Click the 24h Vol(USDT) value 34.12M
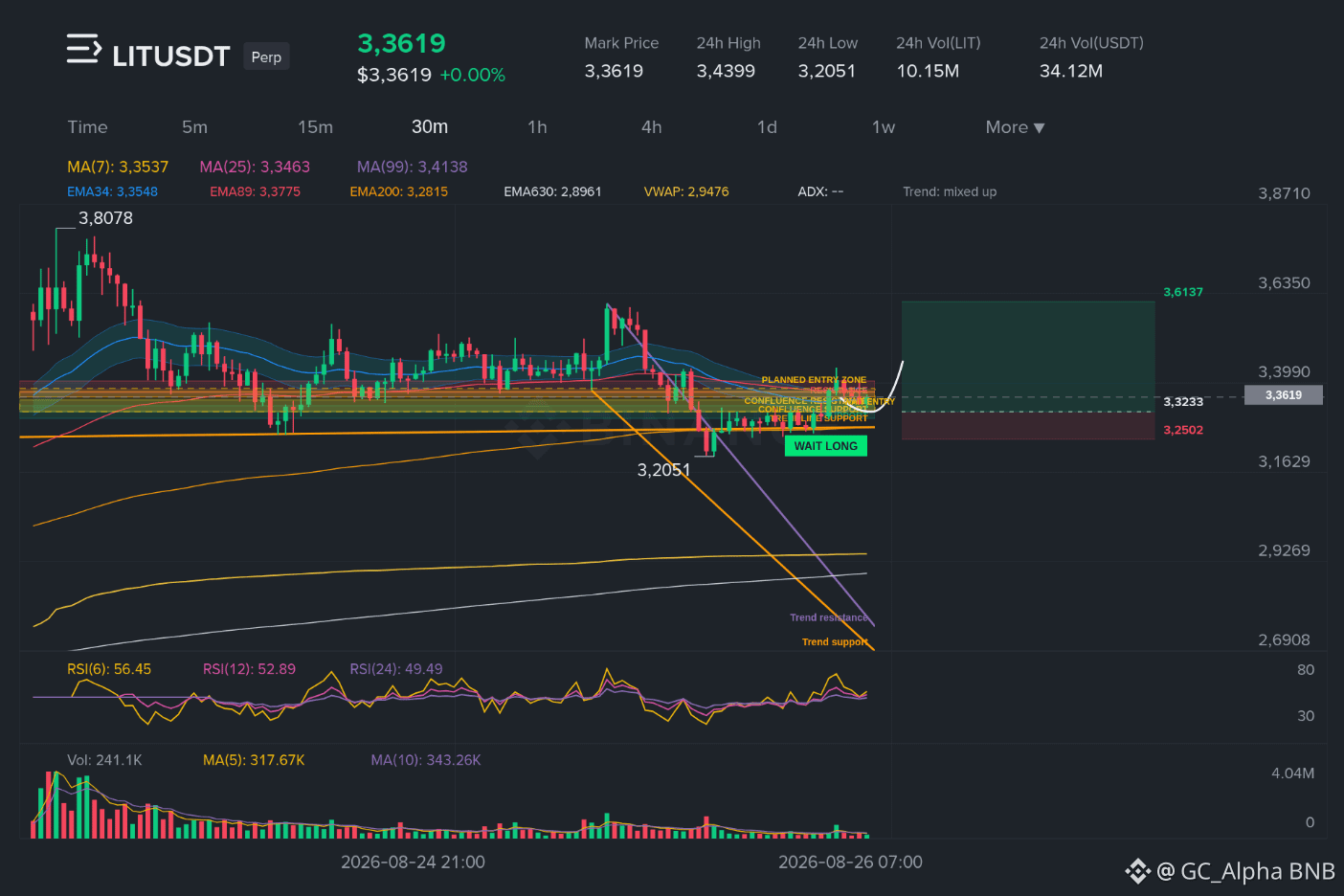The width and height of the screenshot is (1344, 896). tap(1071, 71)
